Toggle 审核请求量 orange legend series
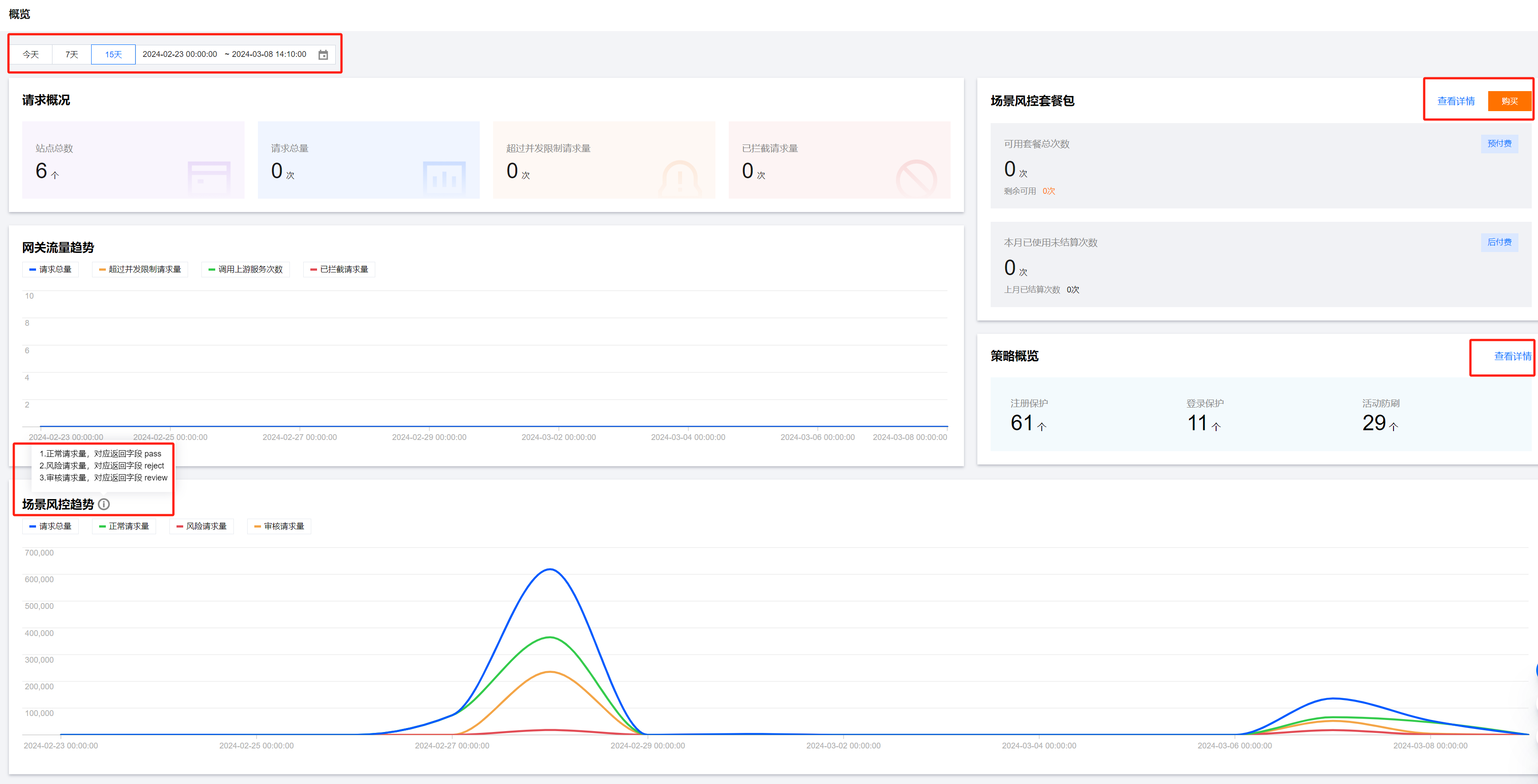The height and width of the screenshot is (784, 1538). coord(279,526)
